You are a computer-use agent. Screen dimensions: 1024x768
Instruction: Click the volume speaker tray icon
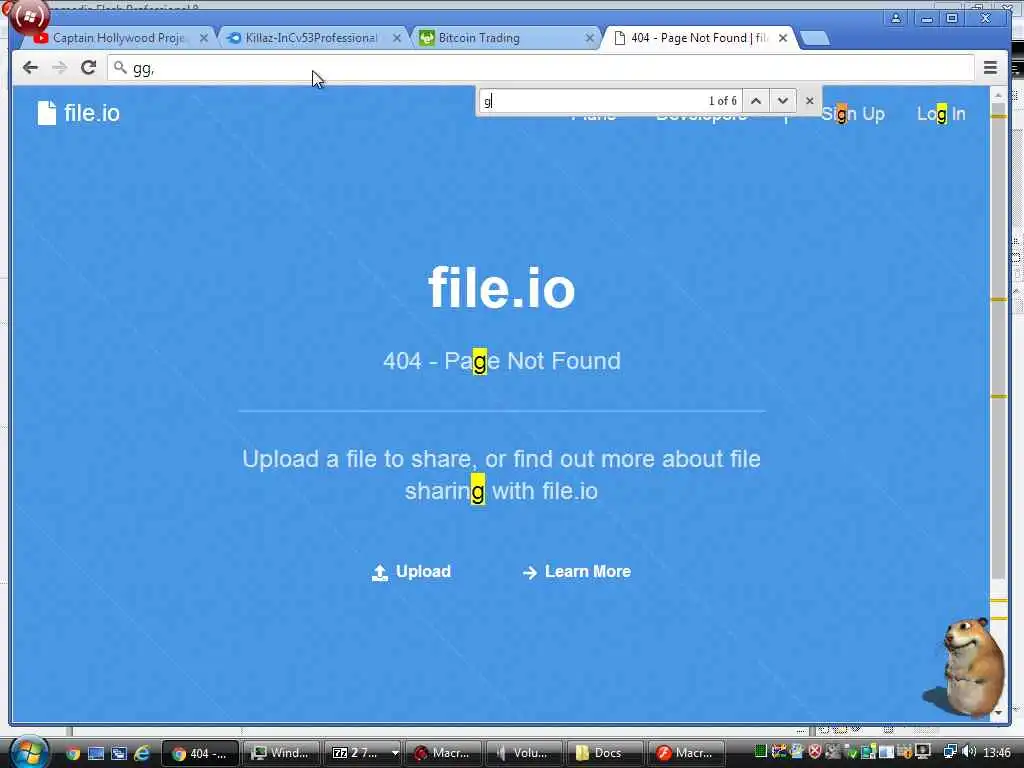(968, 752)
